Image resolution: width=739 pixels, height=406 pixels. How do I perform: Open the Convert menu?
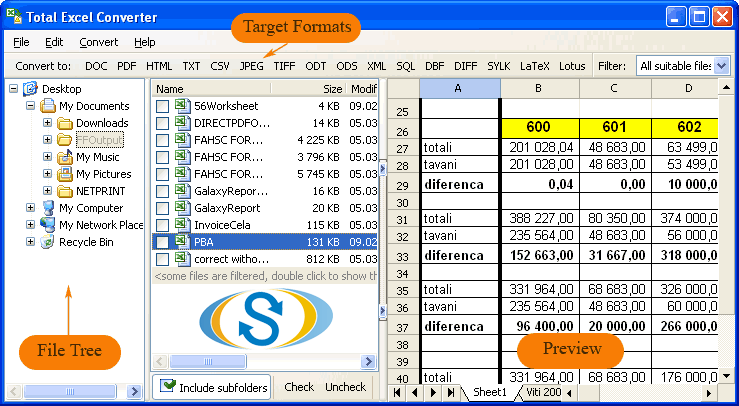pyautogui.click(x=98, y=42)
